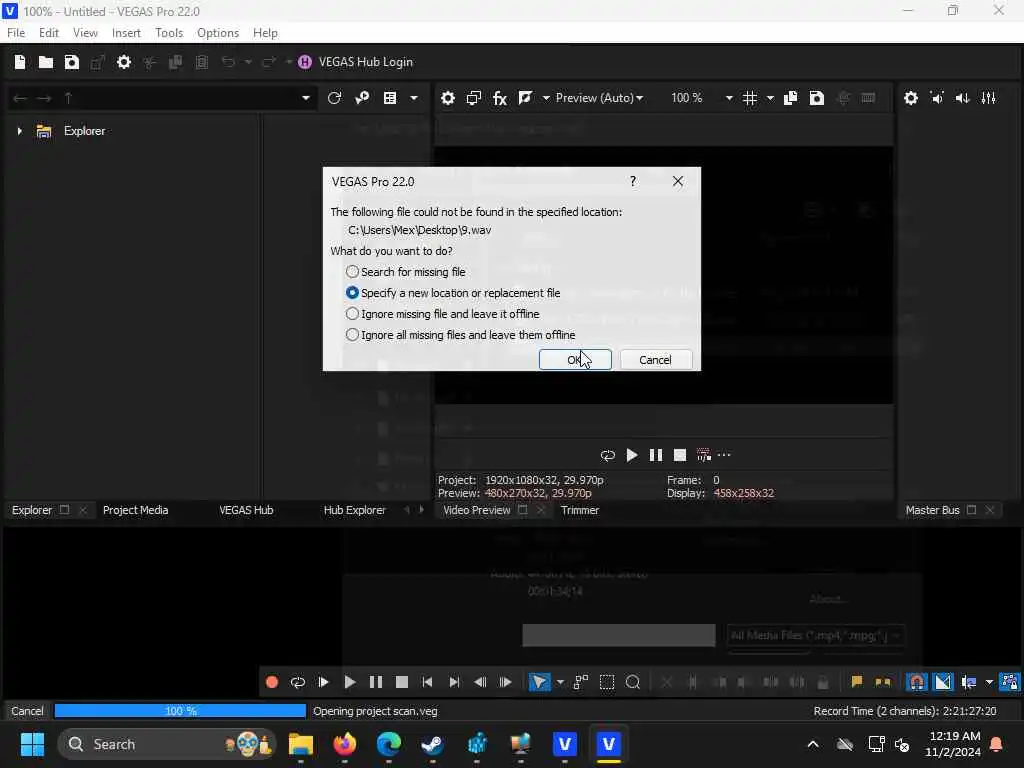1024x768 pixels.
Task: Play video in preview transport
Action: click(x=632, y=455)
